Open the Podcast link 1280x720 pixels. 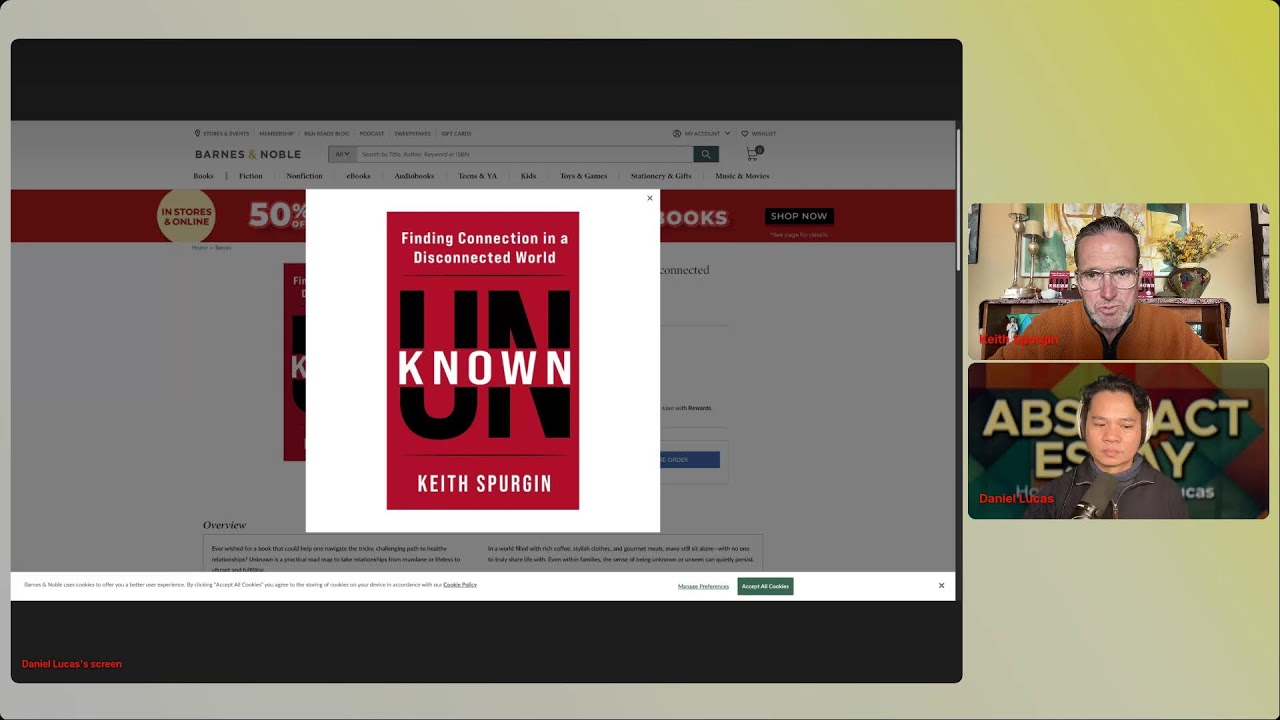[x=372, y=133]
